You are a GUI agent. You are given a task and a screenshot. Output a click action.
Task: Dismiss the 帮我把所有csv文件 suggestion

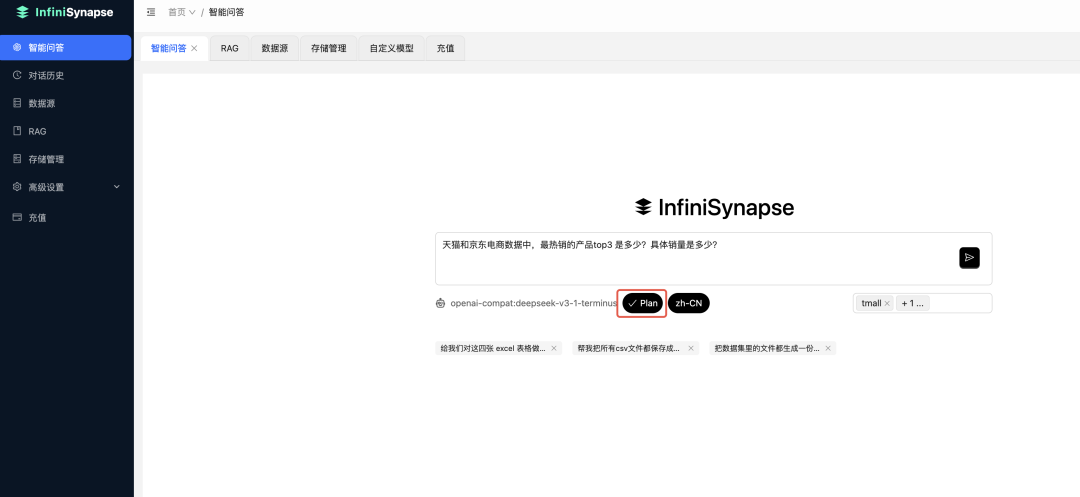click(x=691, y=348)
